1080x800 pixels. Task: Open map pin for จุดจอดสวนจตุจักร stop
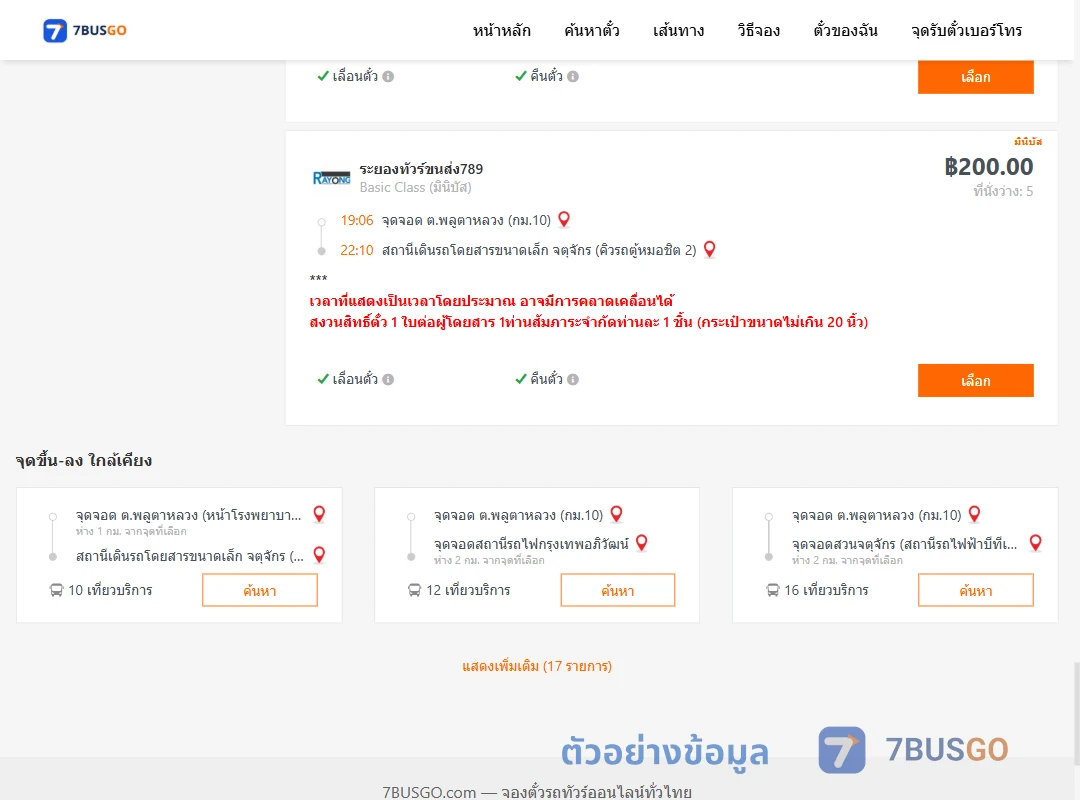click(1035, 543)
